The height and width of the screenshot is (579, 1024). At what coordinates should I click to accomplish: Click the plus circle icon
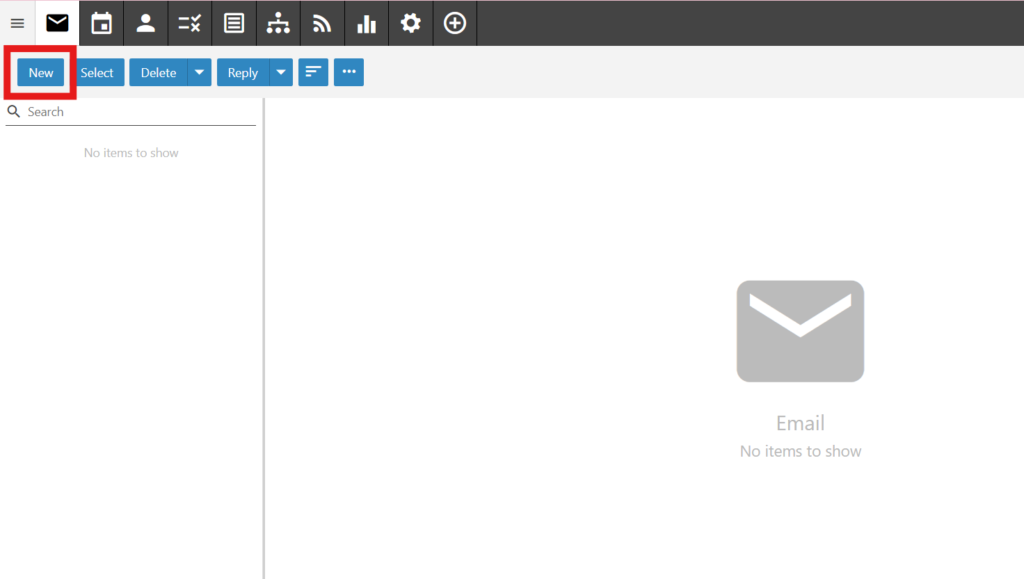pos(455,23)
